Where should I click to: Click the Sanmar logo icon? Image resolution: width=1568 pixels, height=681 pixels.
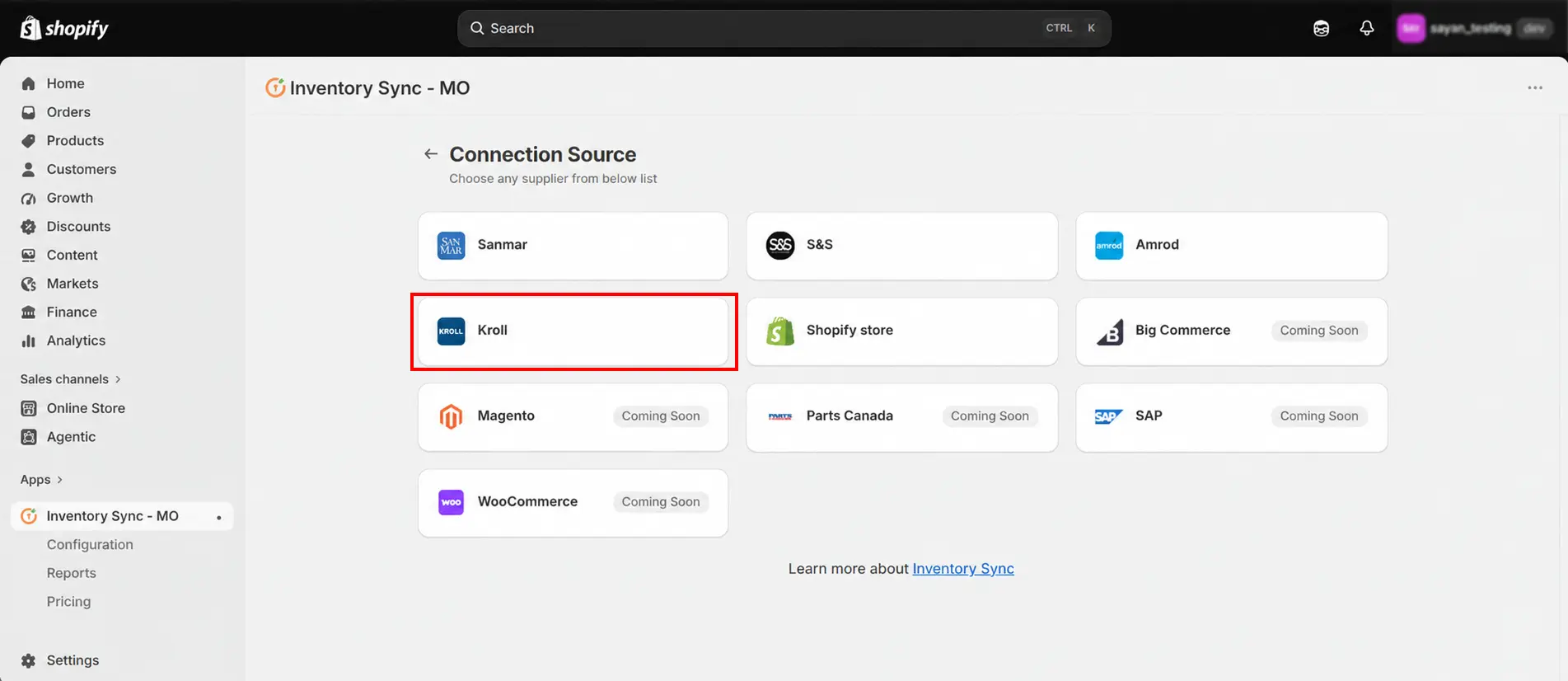(x=451, y=246)
